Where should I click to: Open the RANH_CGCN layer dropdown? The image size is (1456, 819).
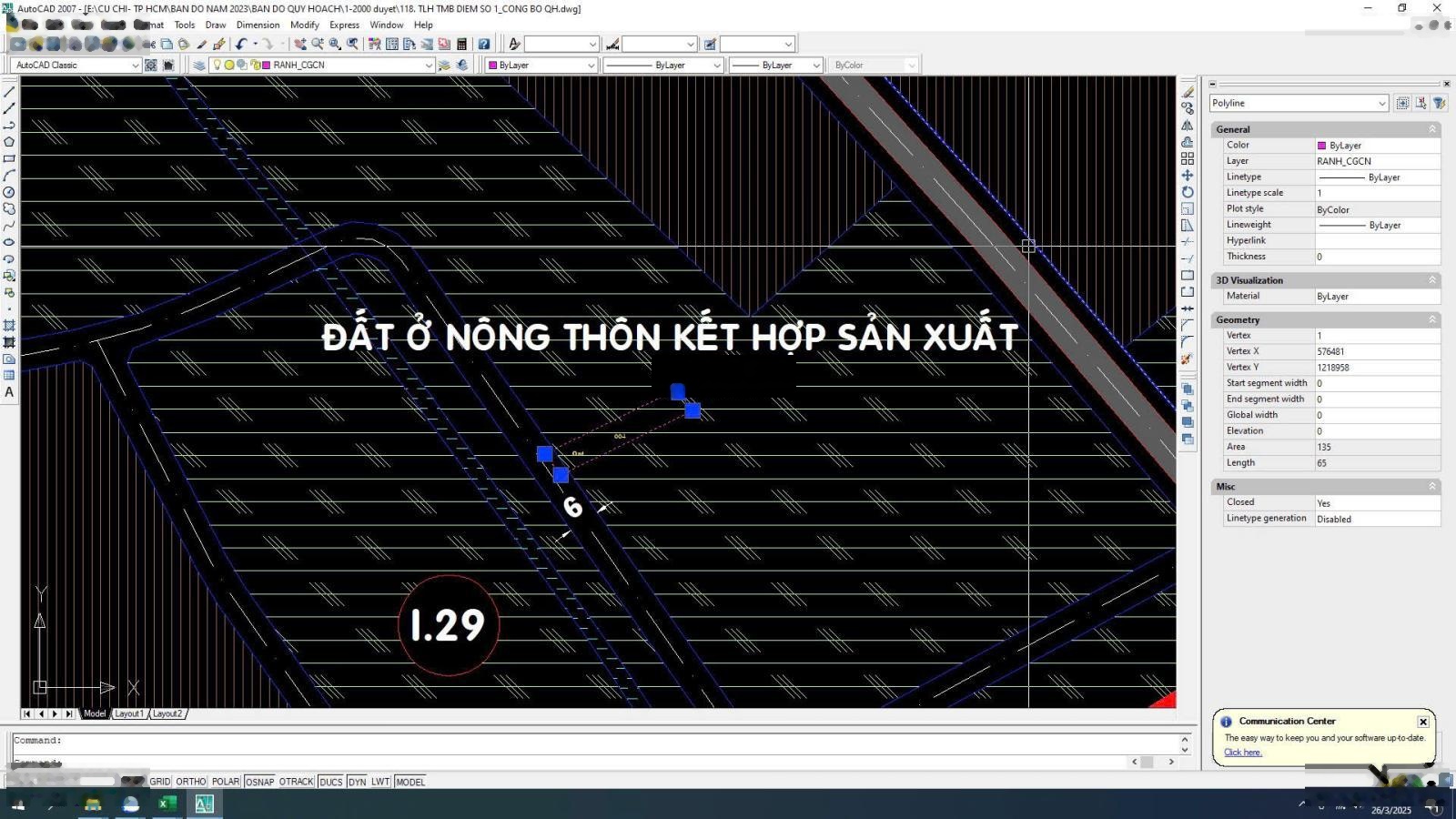(x=428, y=66)
